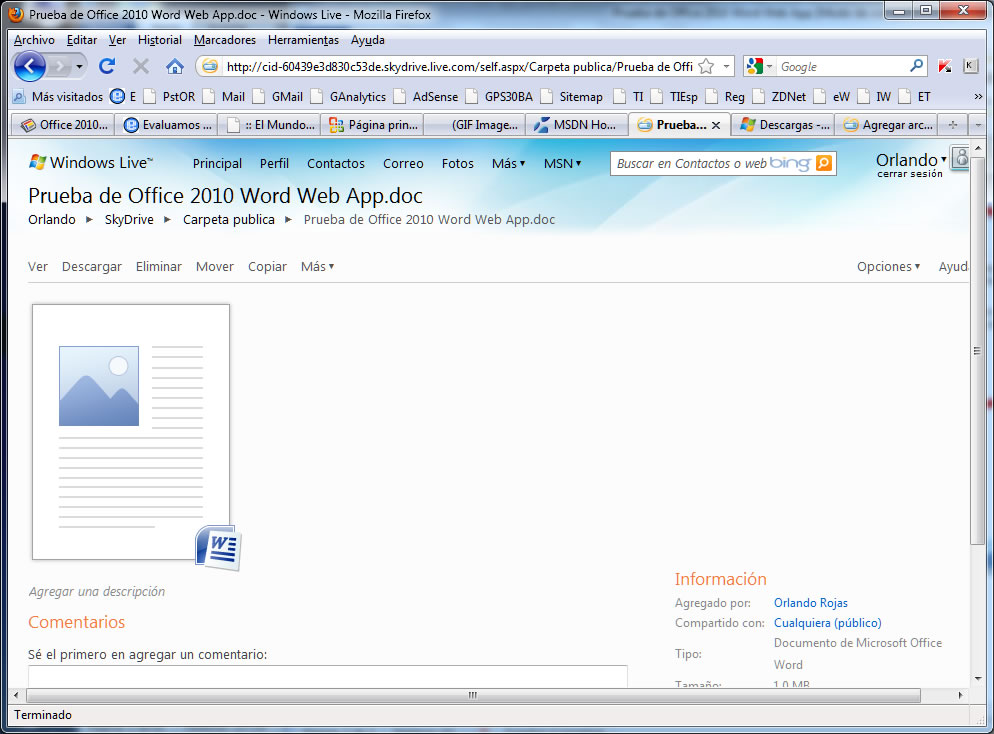Click the stop loading X icon
The image size is (994, 734).
141,66
